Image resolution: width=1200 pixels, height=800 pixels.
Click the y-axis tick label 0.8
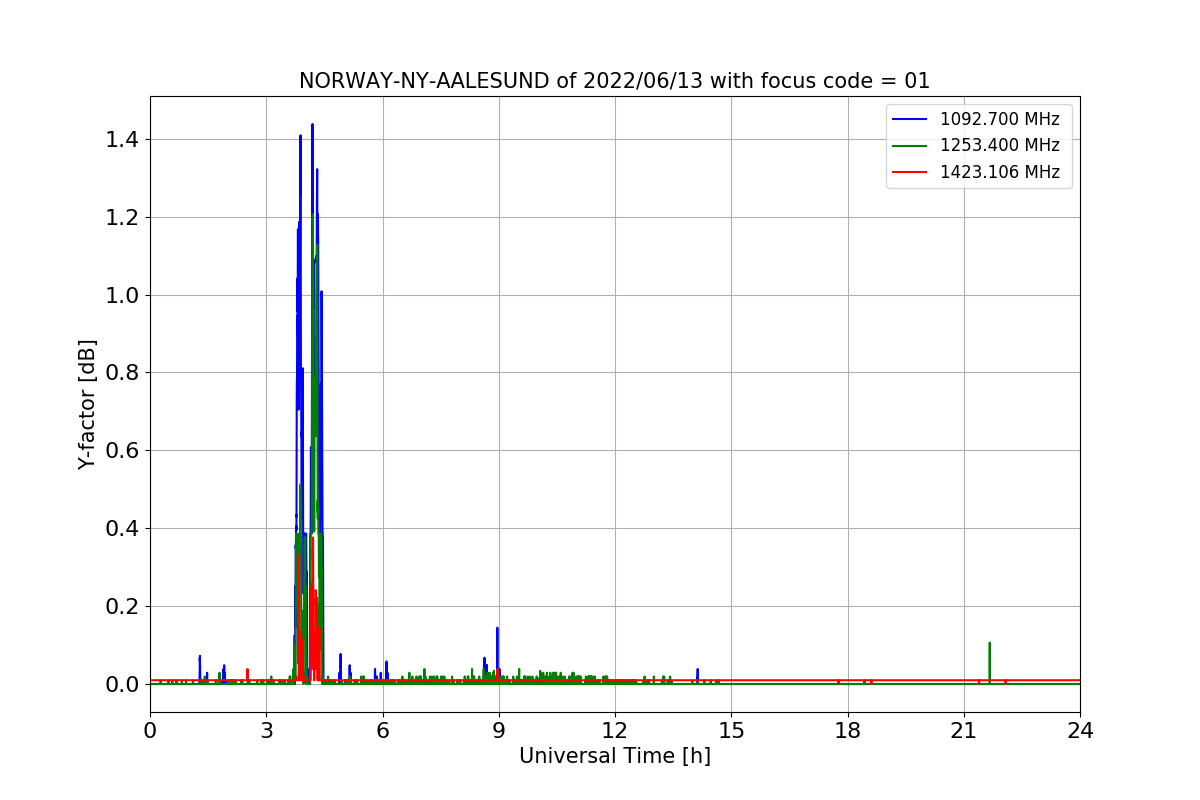121,372
